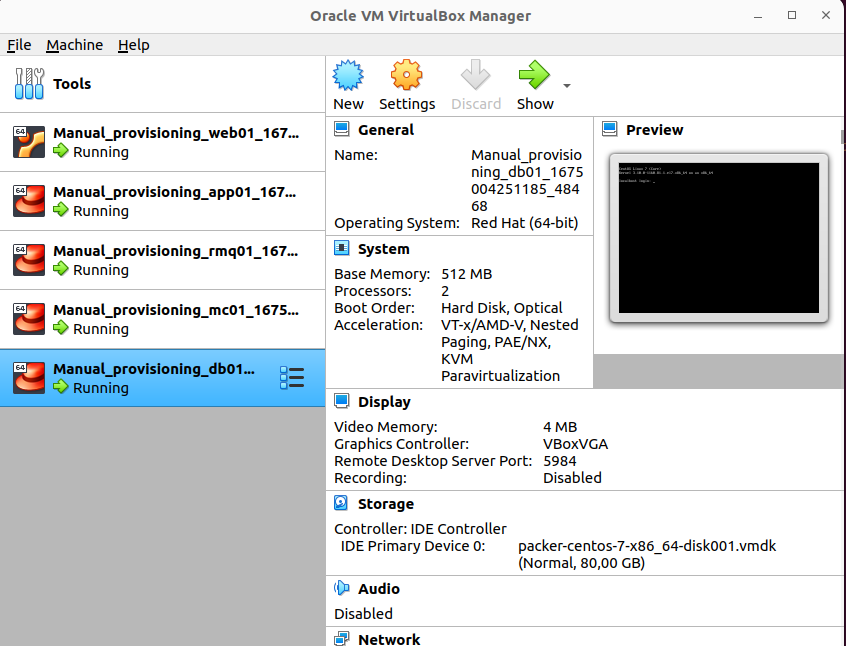The width and height of the screenshot is (846, 646).
Task: Click the web01 VM OS icon
Action: coord(29,142)
